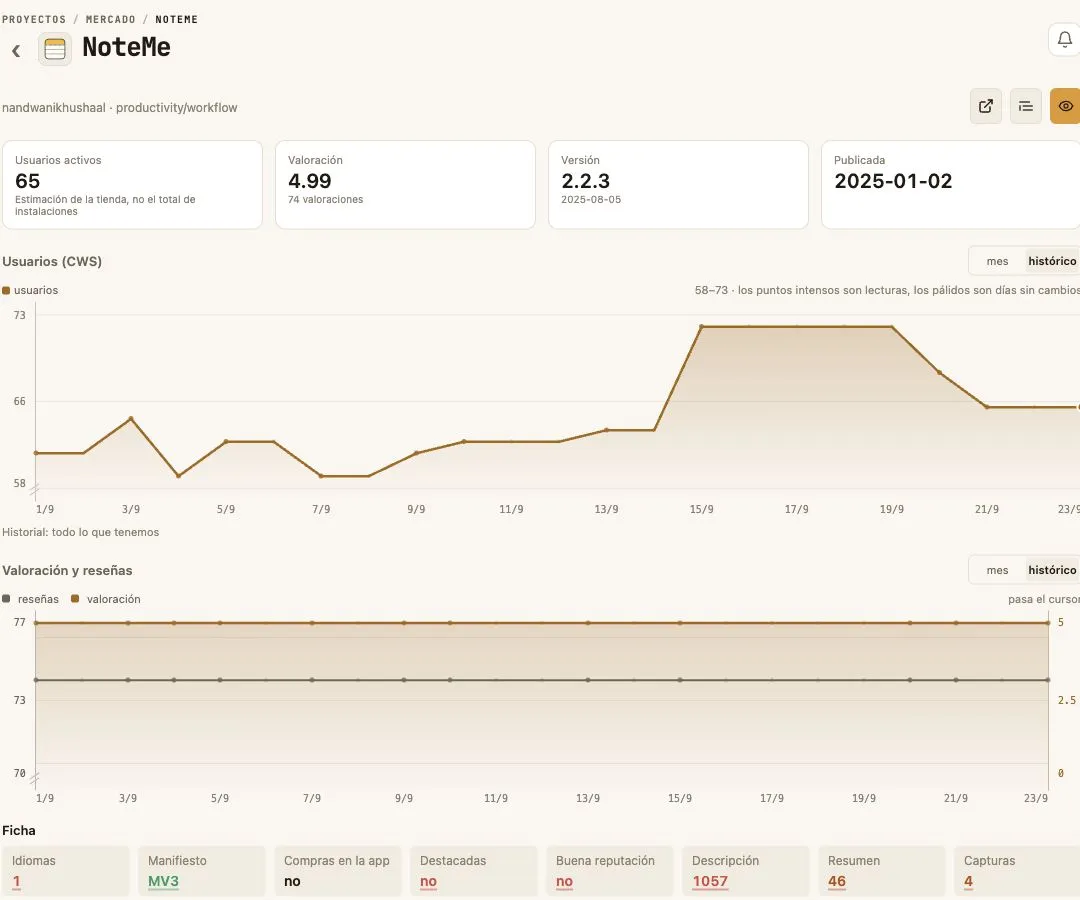The image size is (1080, 900).
Task: Click the Historial: todo lo que tenemos note
Action: 81,532
